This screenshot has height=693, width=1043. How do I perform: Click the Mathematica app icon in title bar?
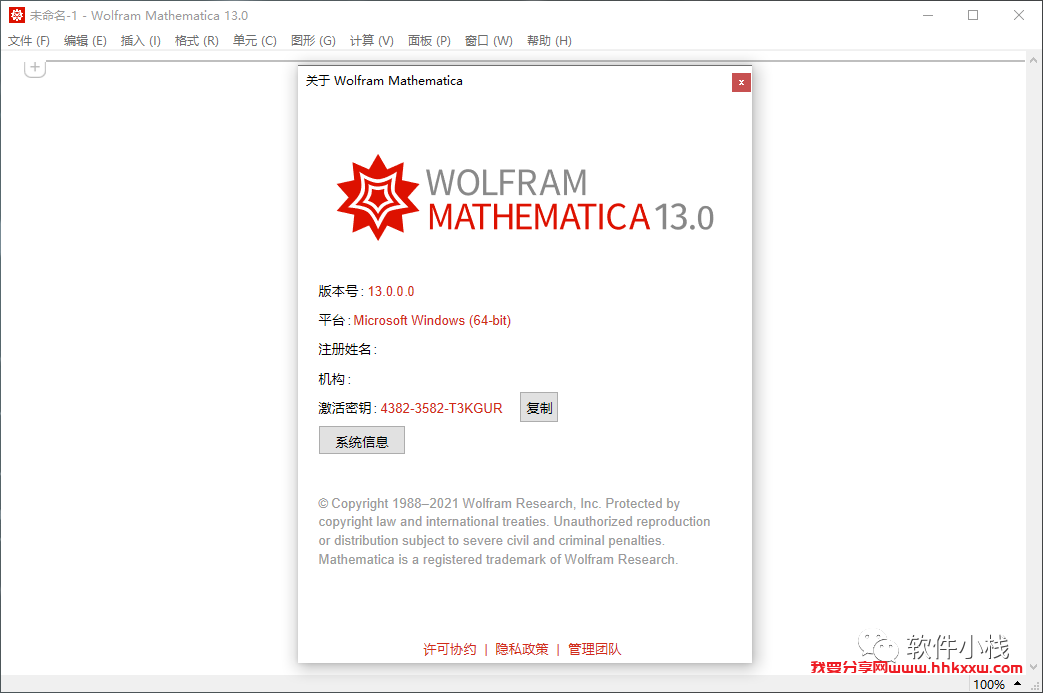[17, 15]
